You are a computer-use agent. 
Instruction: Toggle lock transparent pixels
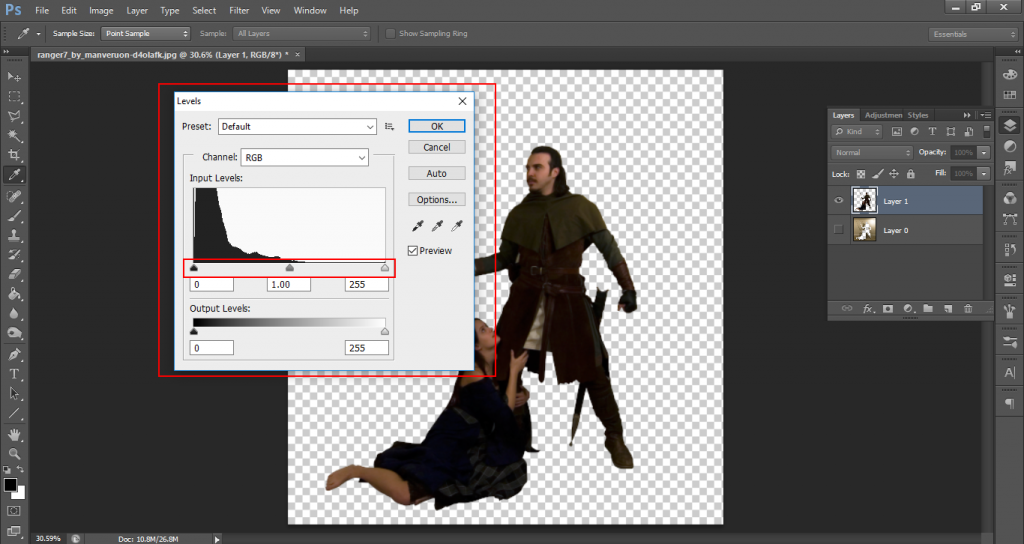(x=861, y=174)
